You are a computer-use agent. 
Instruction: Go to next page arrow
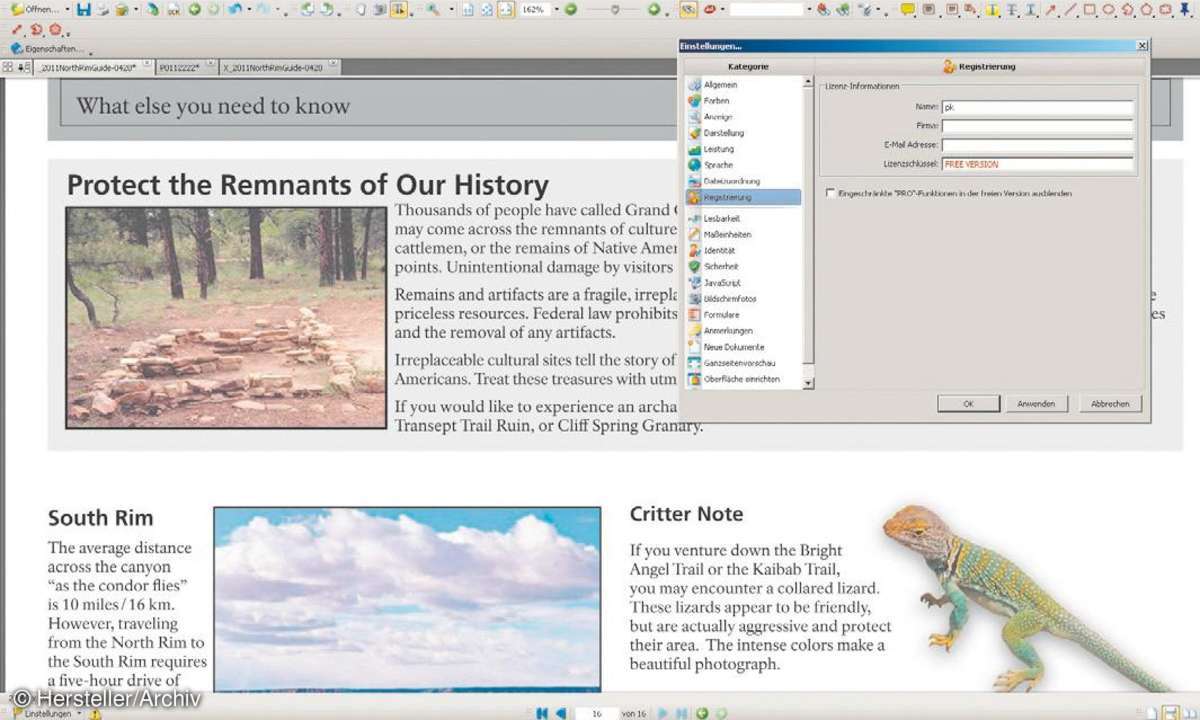point(662,713)
